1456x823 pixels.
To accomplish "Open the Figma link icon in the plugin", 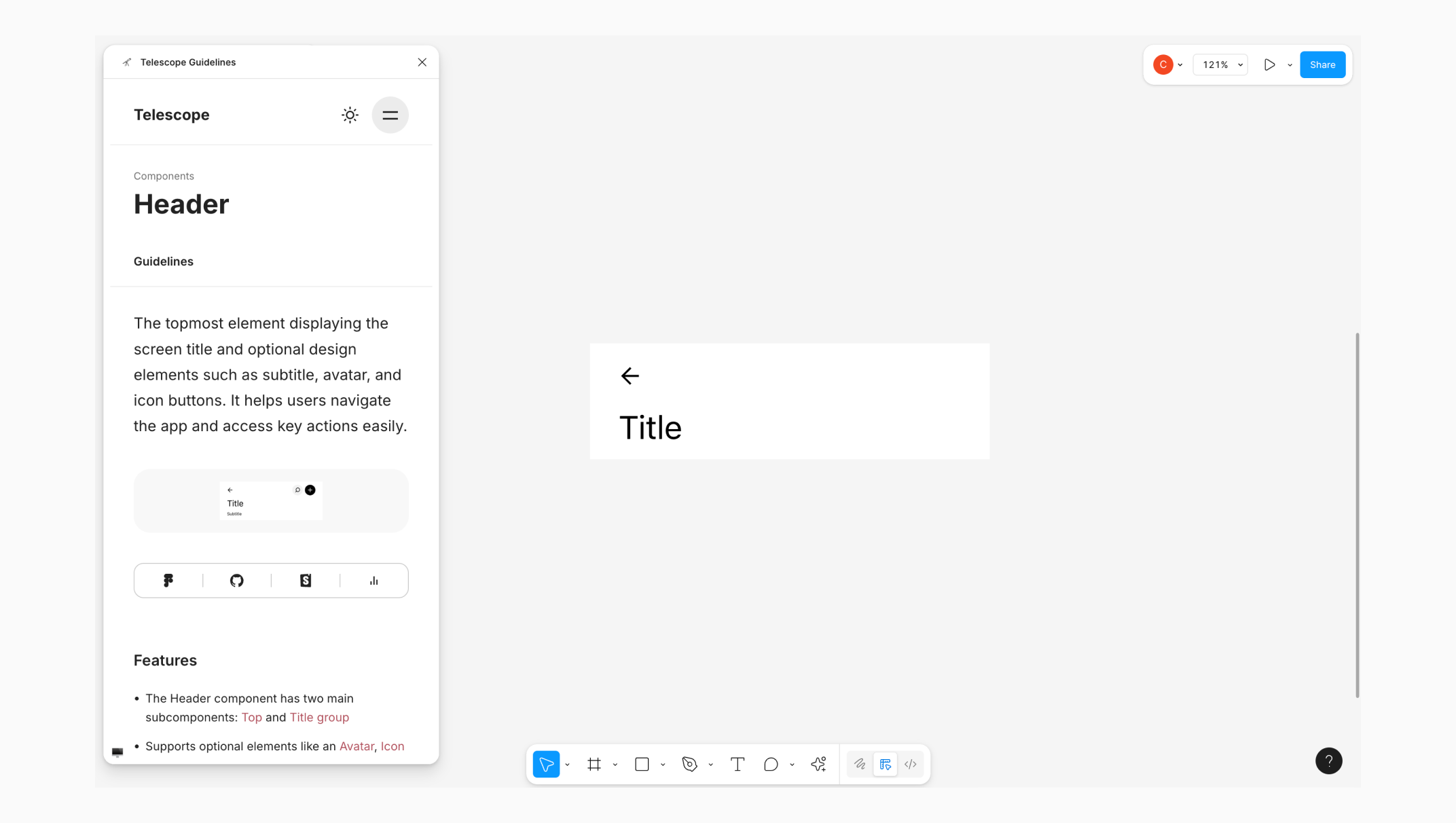I will [x=168, y=581].
